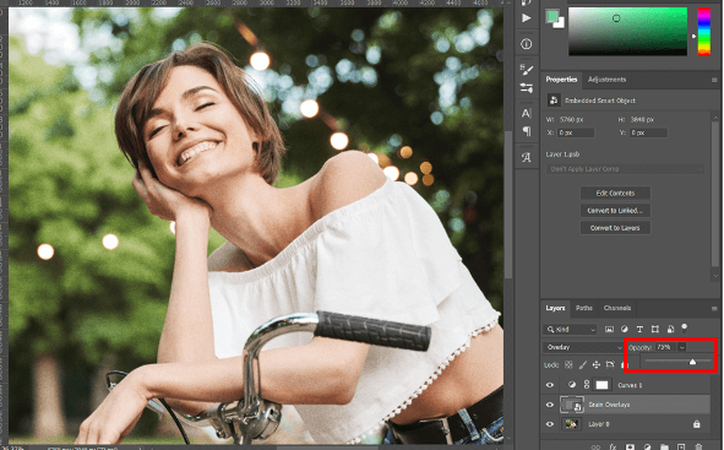724x450 pixels.
Task: Click the Edit Contents button
Action: point(615,193)
